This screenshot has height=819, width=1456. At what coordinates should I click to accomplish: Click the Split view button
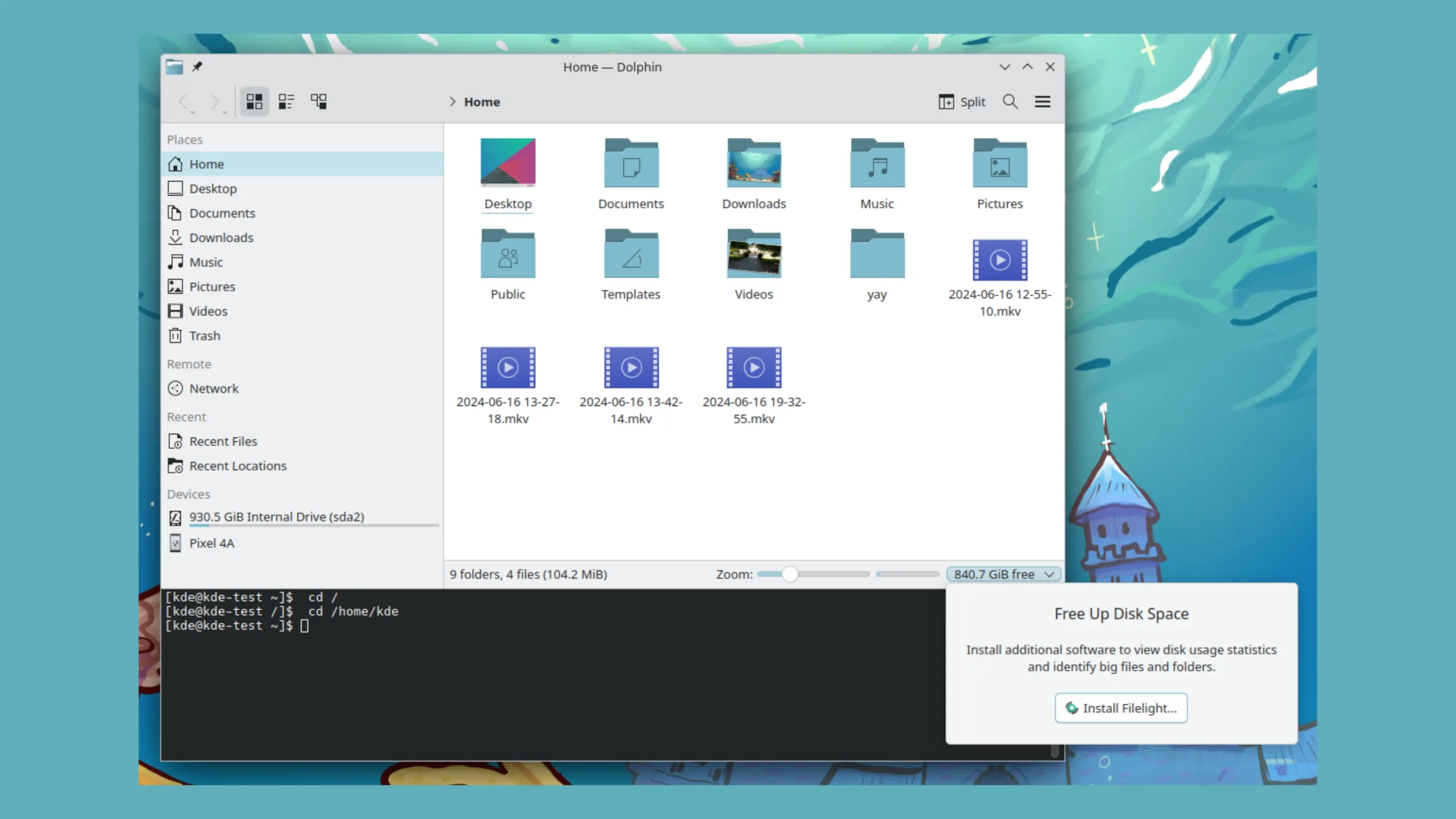[x=962, y=102]
